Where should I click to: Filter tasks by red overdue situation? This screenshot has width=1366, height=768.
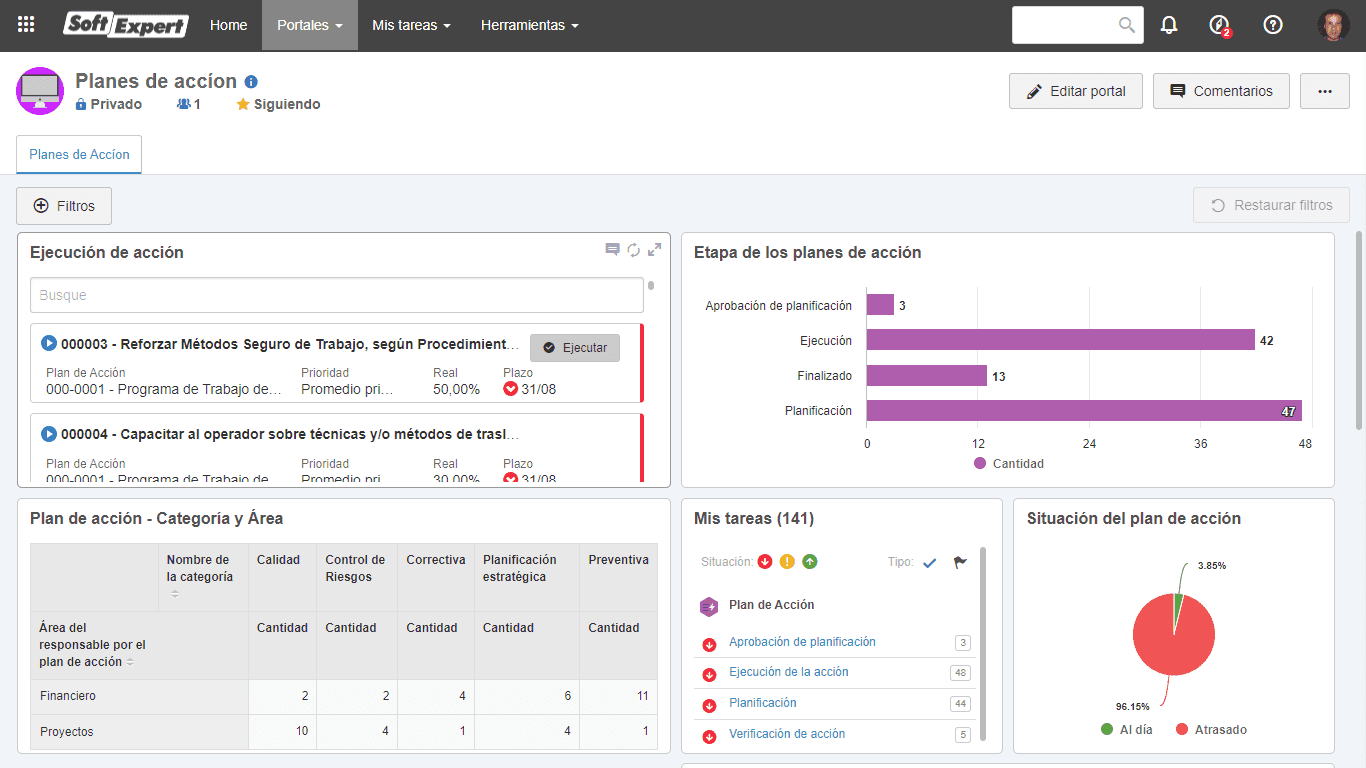pyautogui.click(x=765, y=562)
